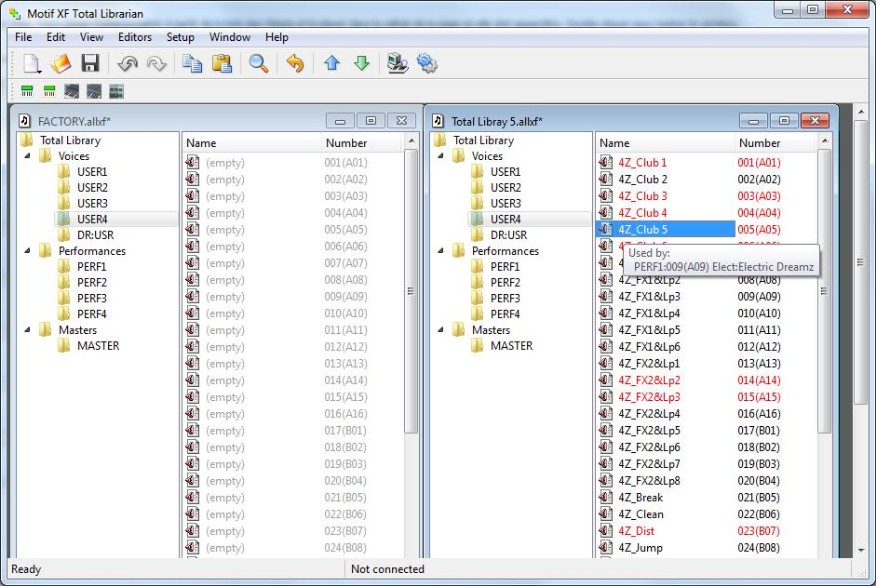Select empty slot 010(A10) in FACTORY list
Viewport: 876px width, 586px height.
pyautogui.click(x=293, y=313)
